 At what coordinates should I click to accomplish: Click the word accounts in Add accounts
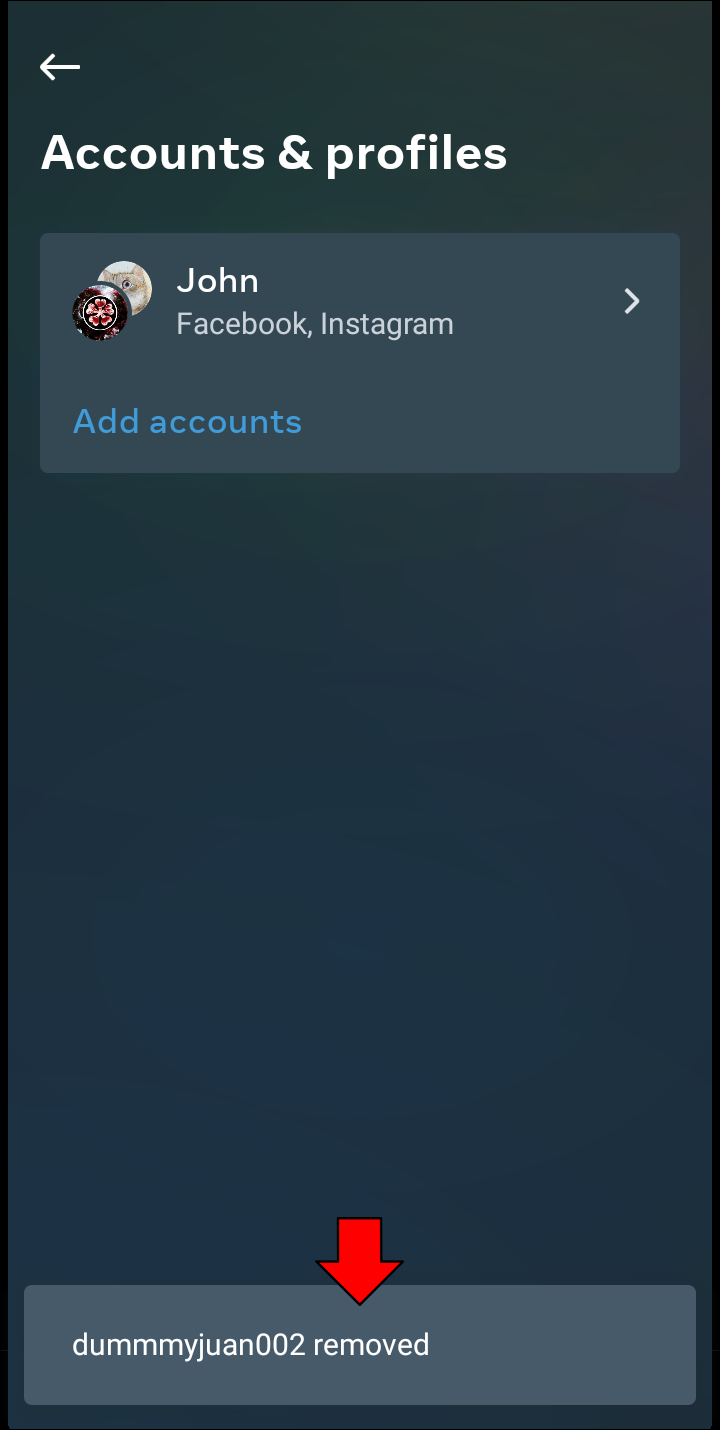pos(225,421)
